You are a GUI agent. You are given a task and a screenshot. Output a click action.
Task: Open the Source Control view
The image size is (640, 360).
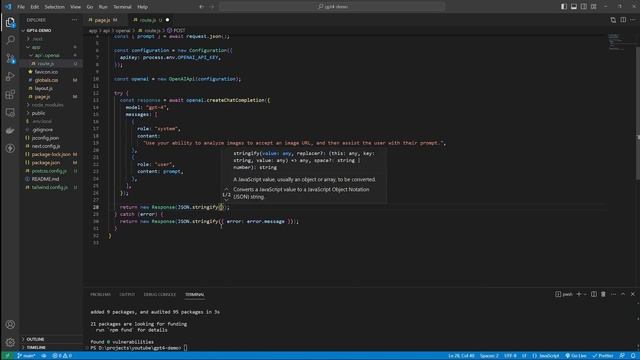pyautogui.click(x=10, y=58)
